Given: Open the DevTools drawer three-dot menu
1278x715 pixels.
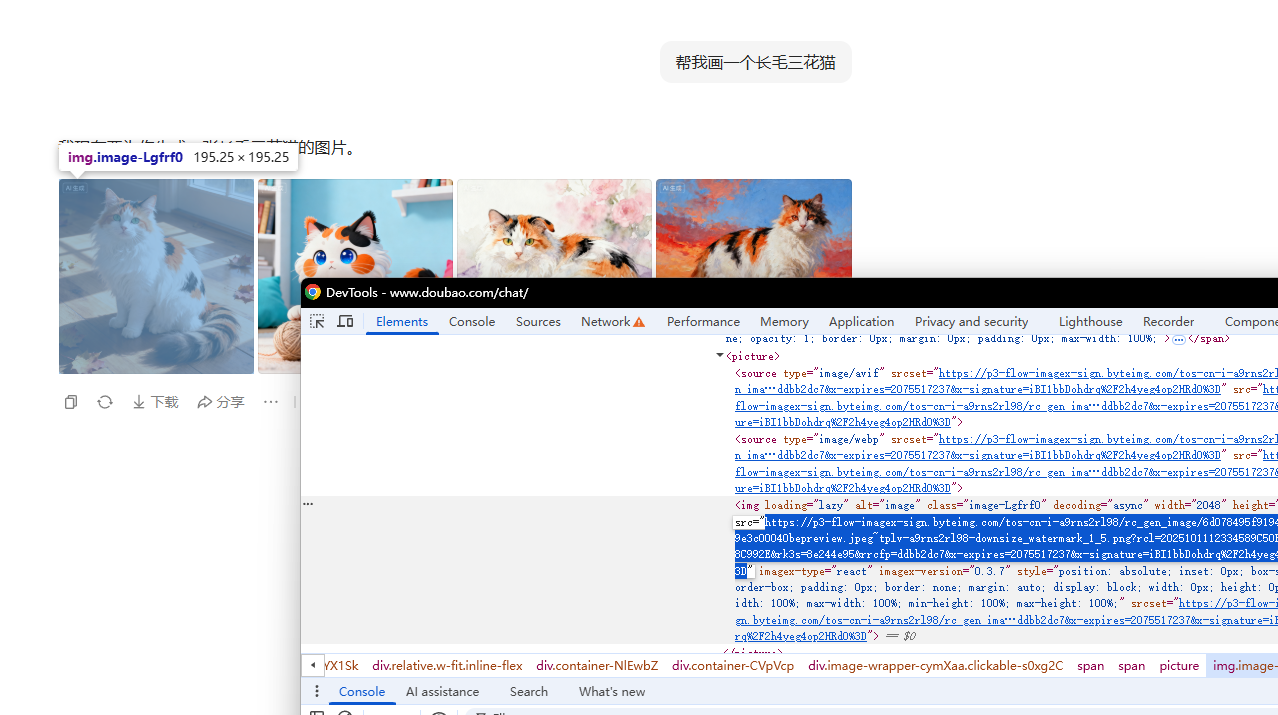Looking at the screenshot, I should click(x=316, y=692).
